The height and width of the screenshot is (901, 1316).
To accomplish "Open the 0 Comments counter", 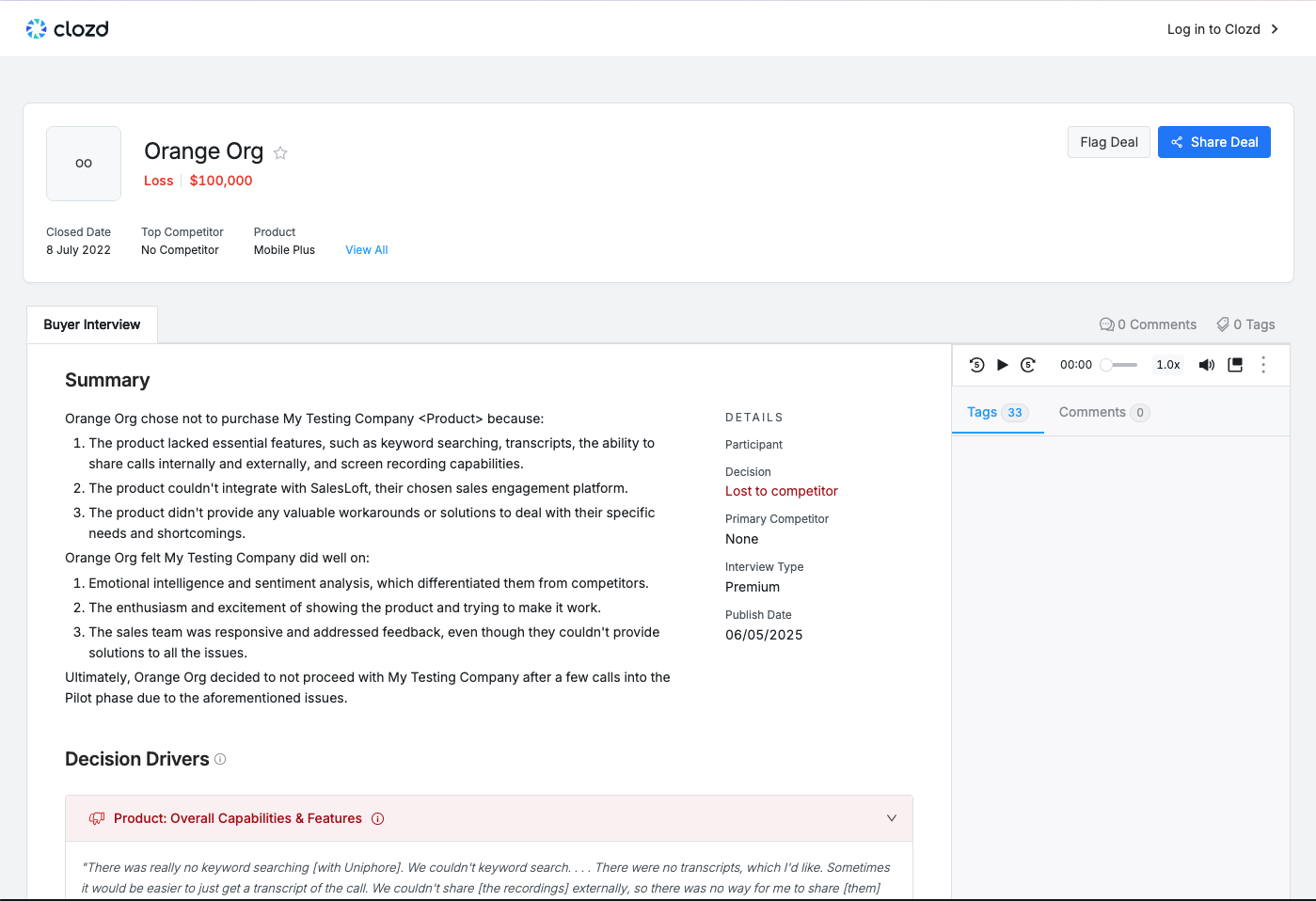I will (1149, 324).
